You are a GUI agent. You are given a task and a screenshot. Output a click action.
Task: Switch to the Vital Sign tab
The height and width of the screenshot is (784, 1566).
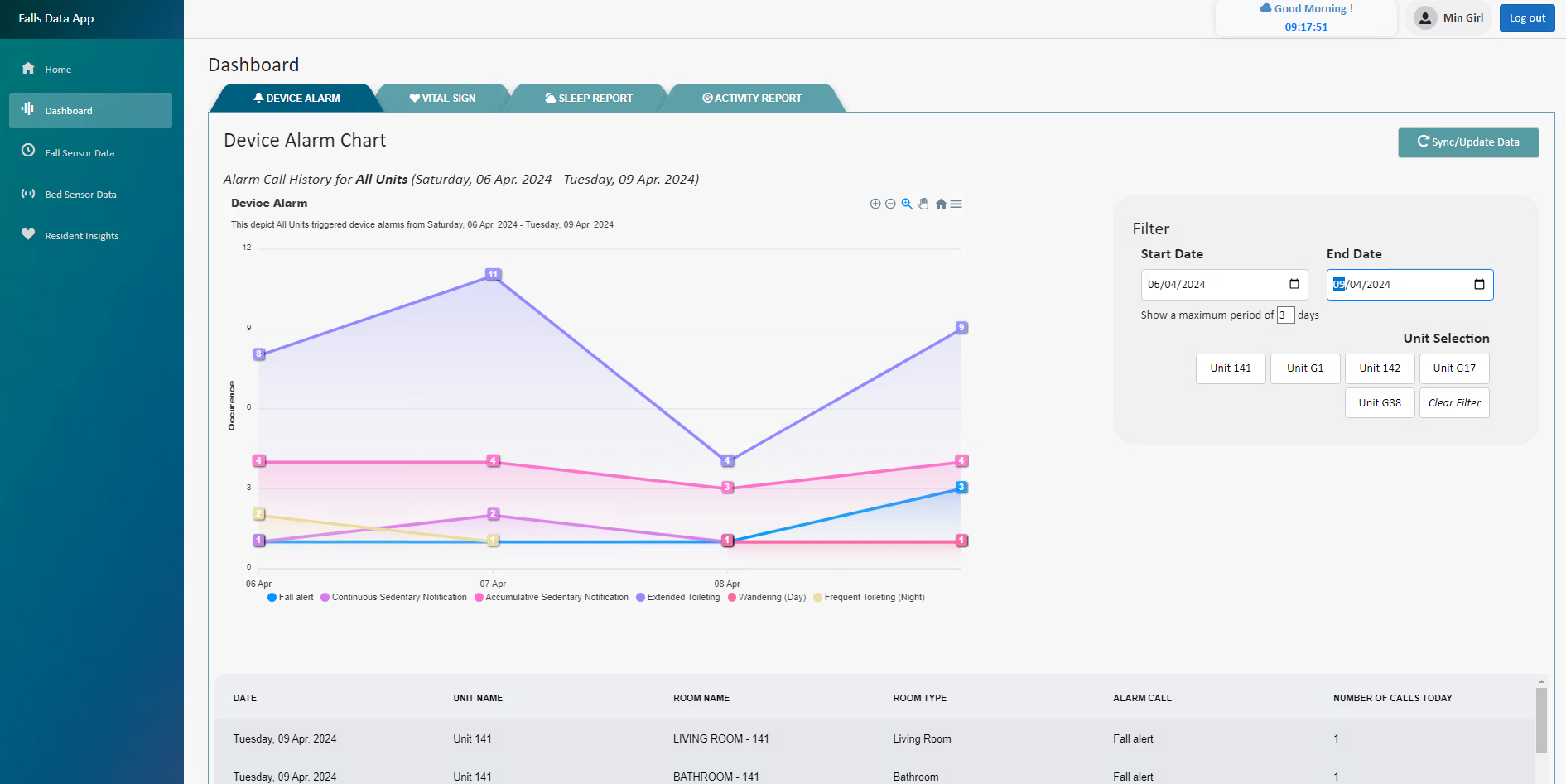[x=443, y=99]
